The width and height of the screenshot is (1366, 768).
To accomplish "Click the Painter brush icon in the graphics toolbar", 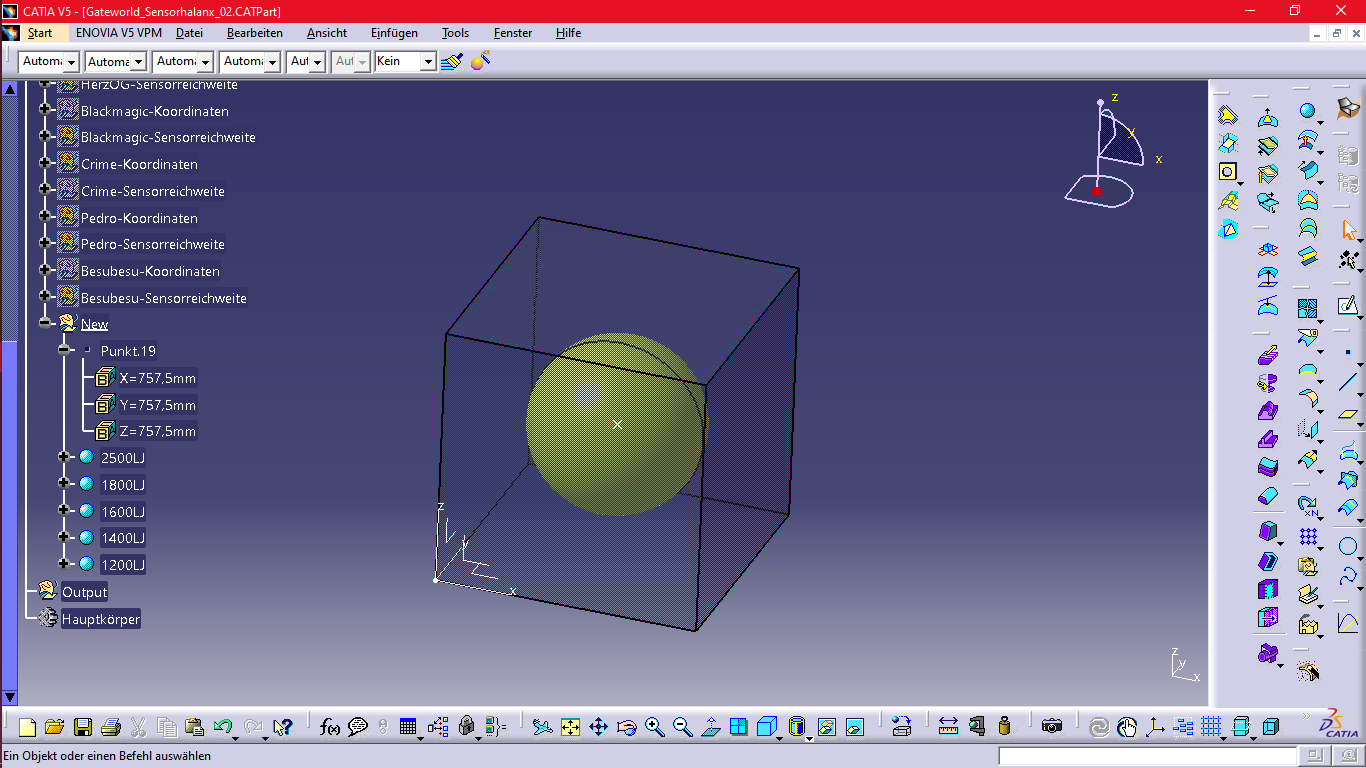I will (452, 62).
